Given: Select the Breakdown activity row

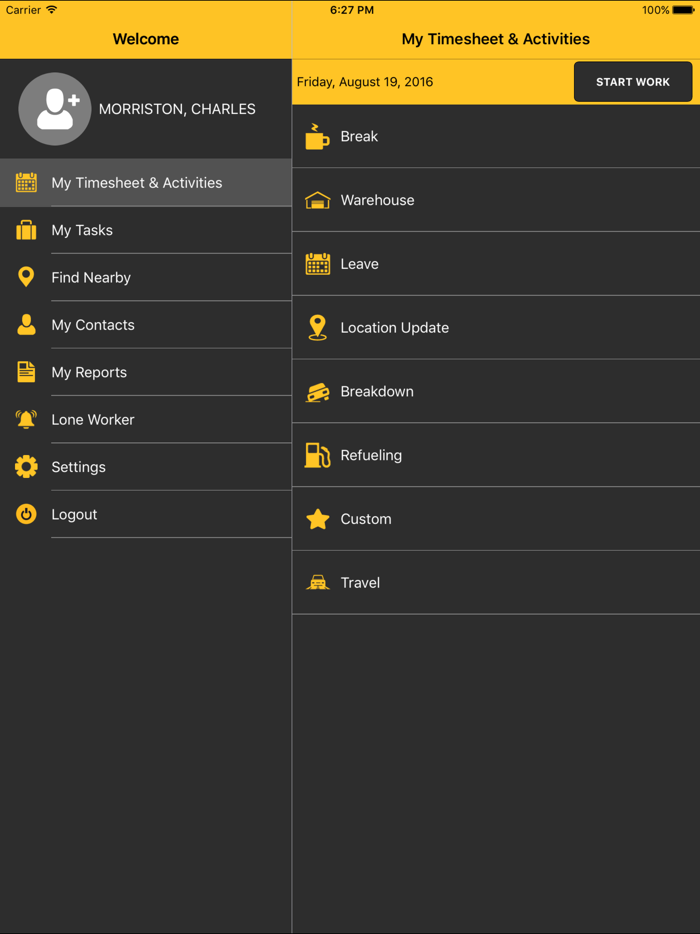Looking at the screenshot, I should click(496, 391).
